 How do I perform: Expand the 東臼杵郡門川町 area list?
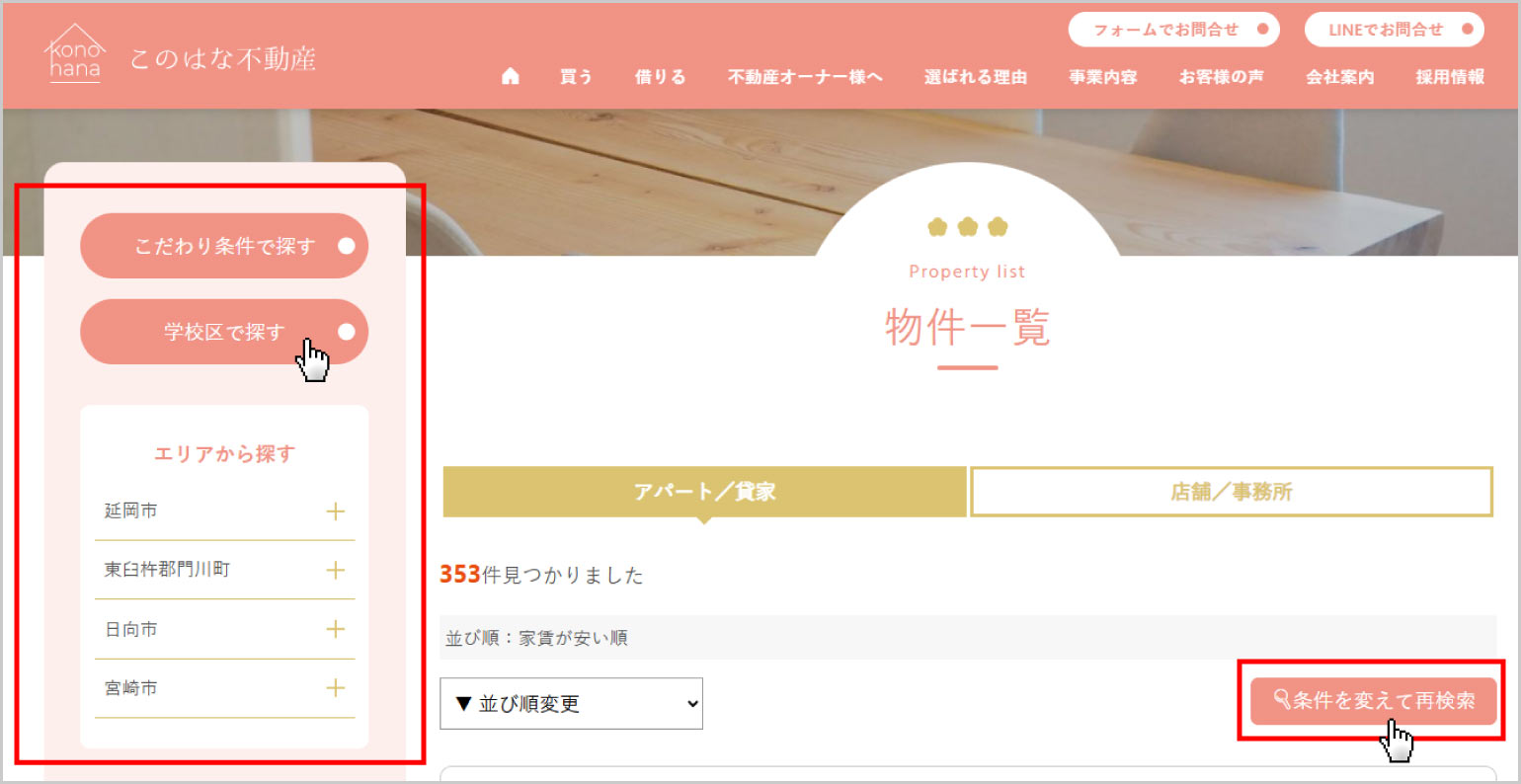337,570
